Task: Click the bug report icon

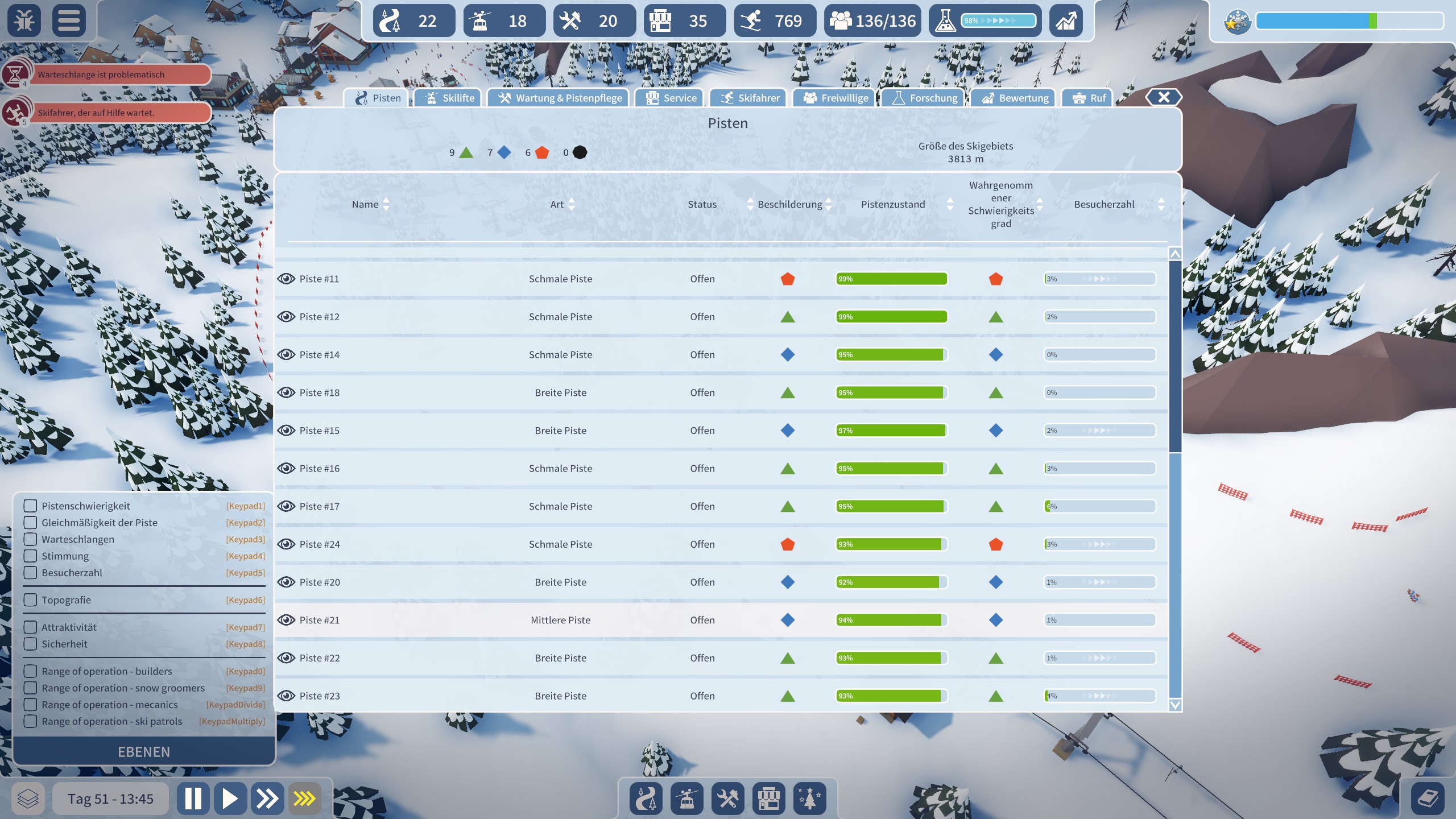Action: pyautogui.click(x=24, y=20)
